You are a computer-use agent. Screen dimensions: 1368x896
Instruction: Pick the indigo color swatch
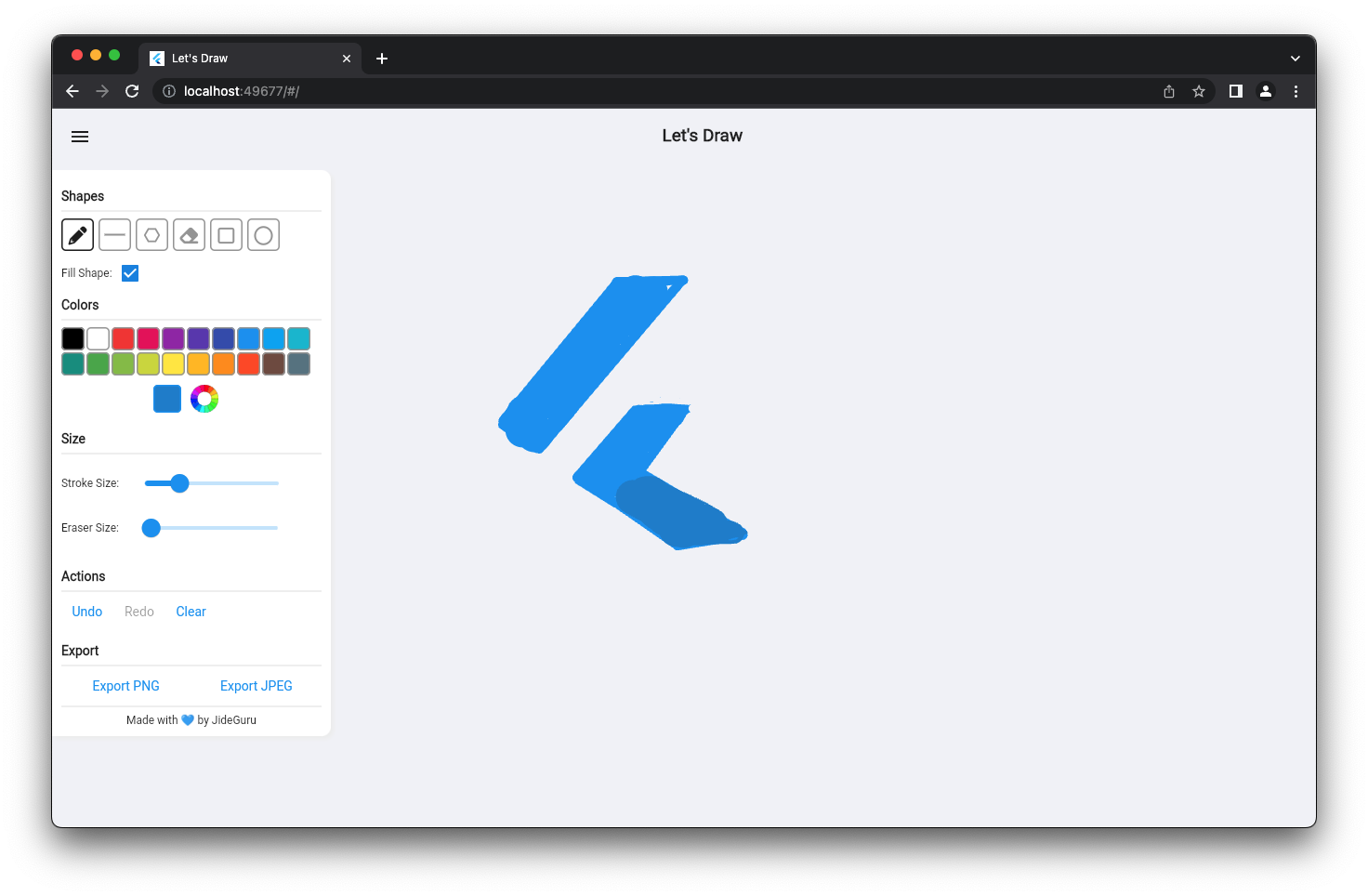[x=223, y=338]
